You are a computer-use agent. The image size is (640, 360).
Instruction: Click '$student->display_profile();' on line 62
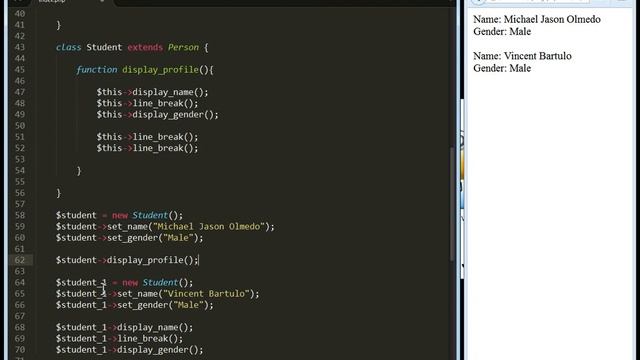tap(127, 260)
